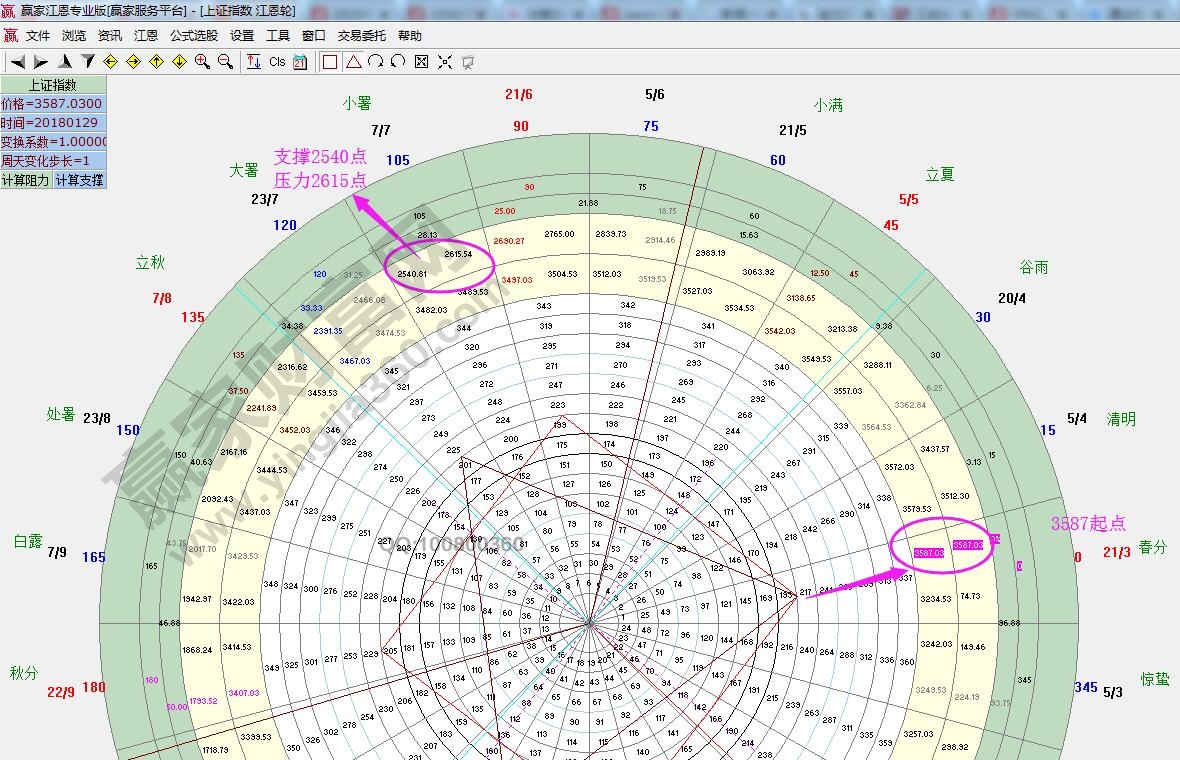The width and height of the screenshot is (1180, 760).
Task: Click the black left arrow toolbar icon
Action: 17,62
